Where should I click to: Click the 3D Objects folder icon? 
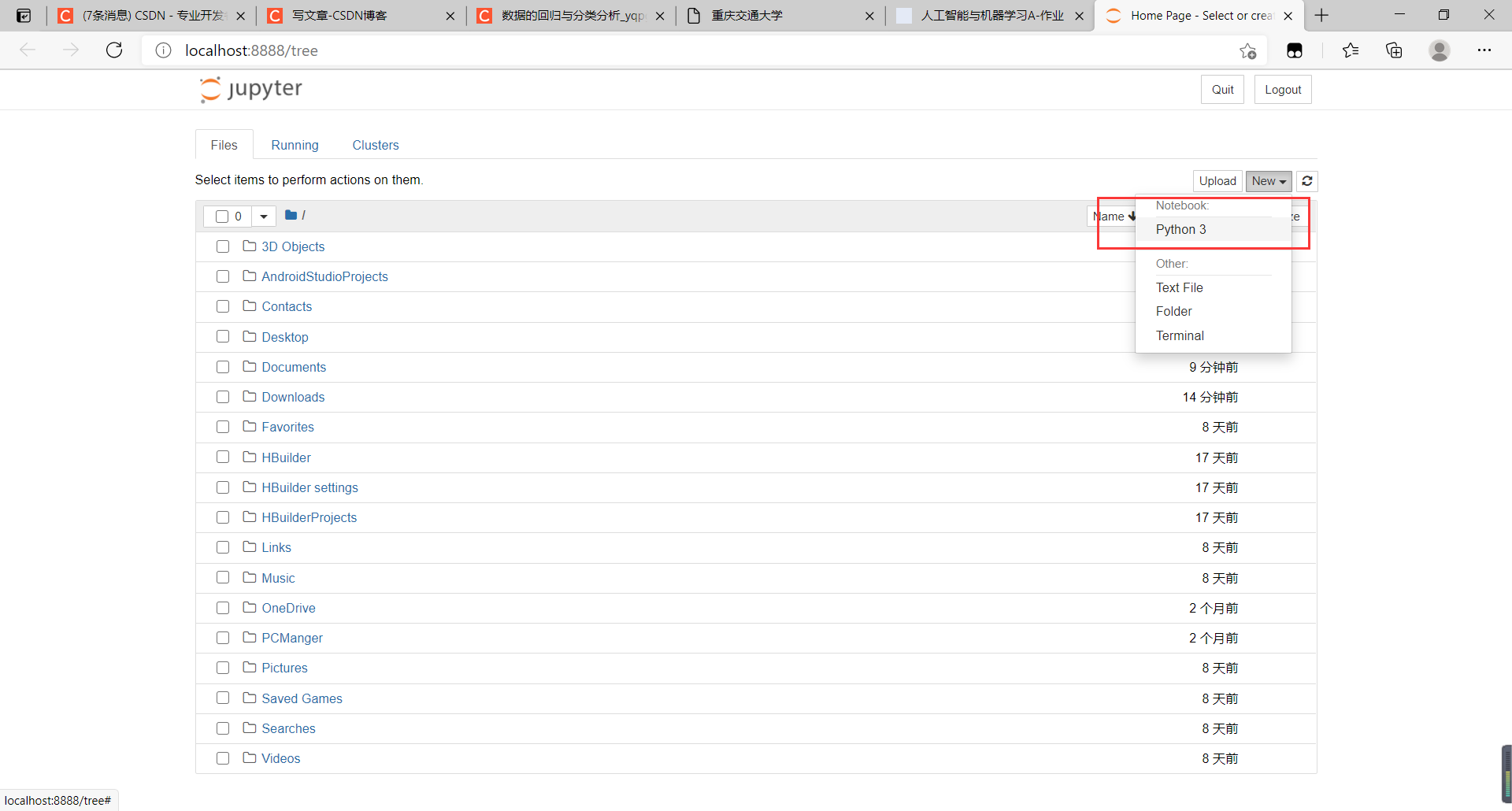(250, 246)
